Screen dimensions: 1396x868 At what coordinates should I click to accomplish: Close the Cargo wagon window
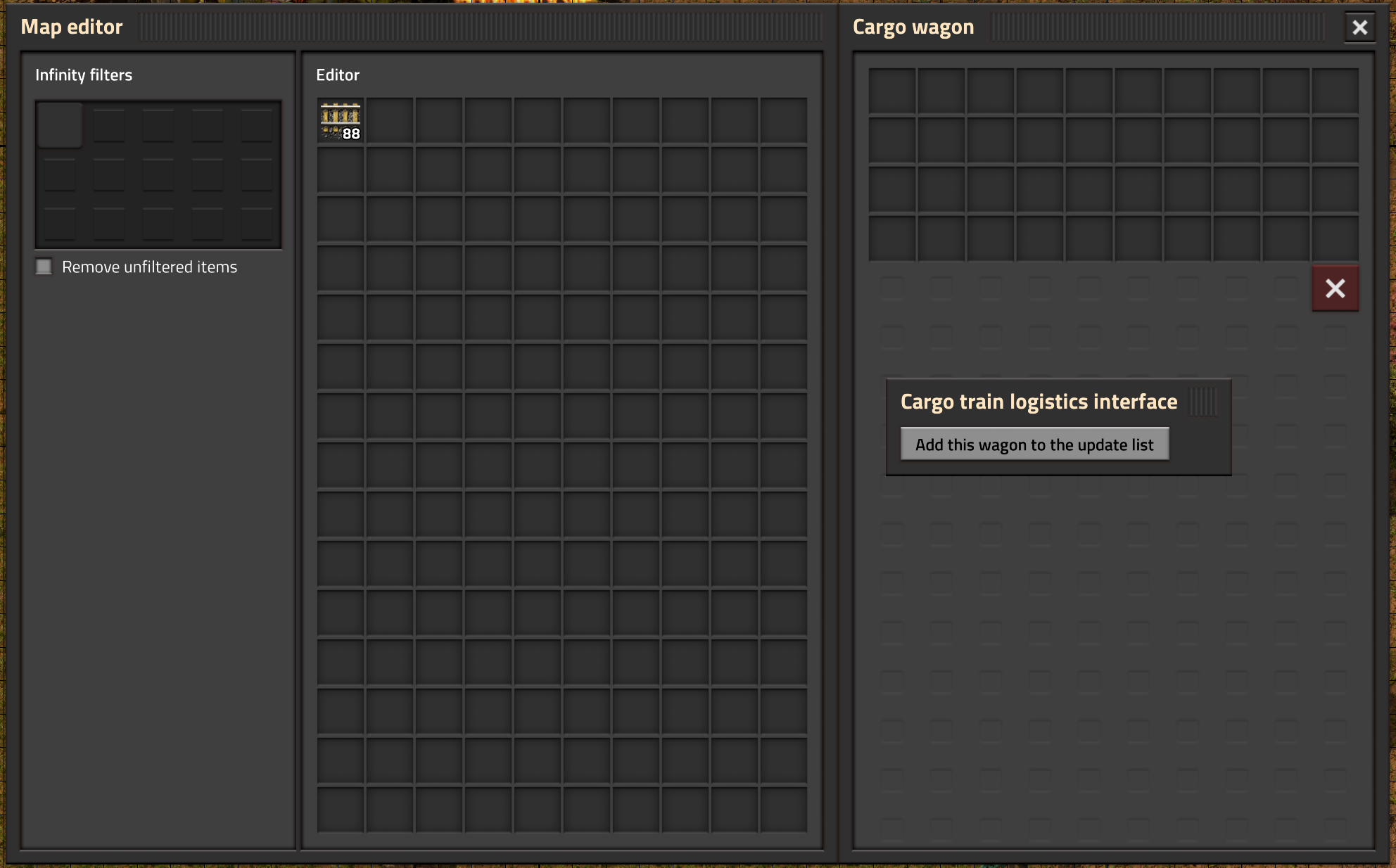coord(1359,27)
